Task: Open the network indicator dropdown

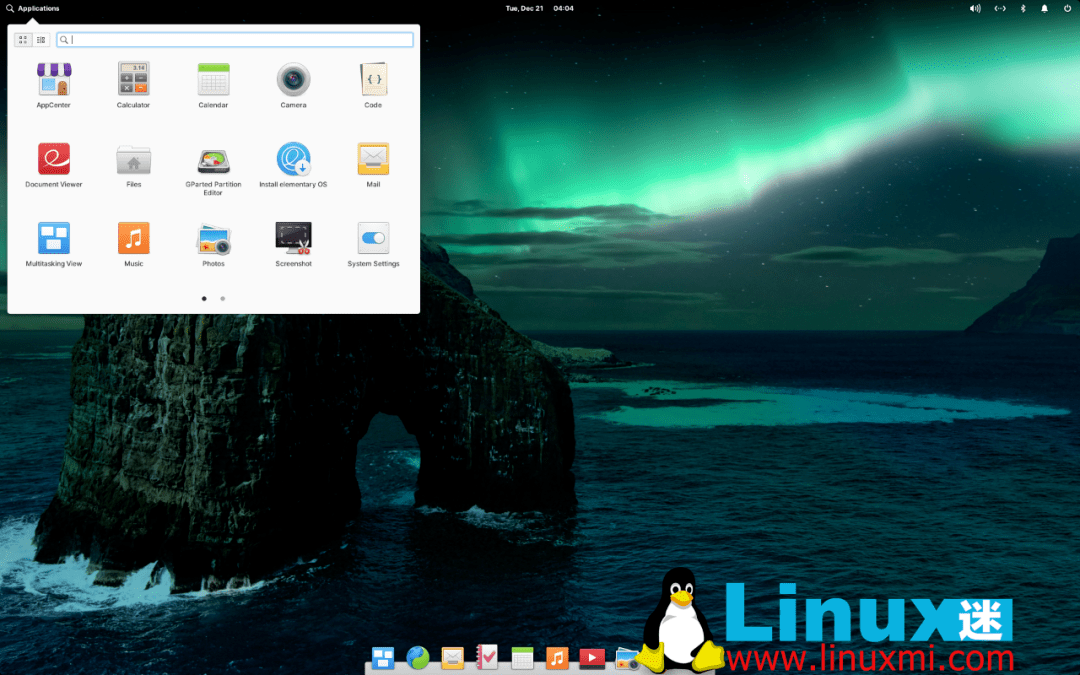Action: tap(999, 8)
